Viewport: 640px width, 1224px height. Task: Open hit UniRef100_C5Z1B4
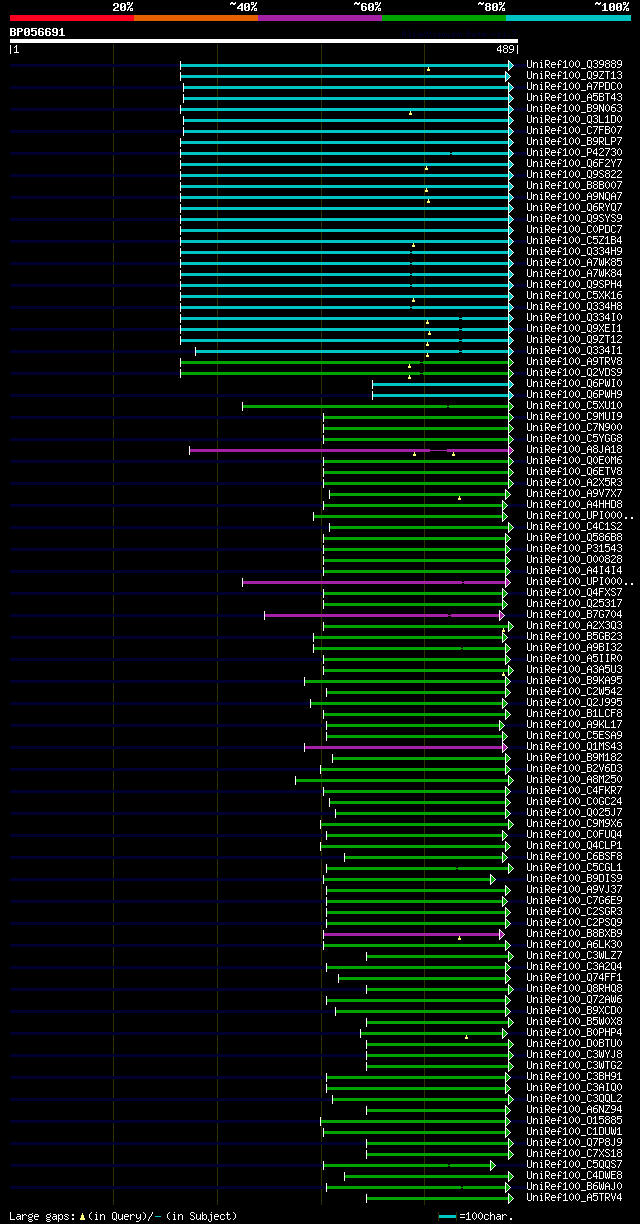574,240
